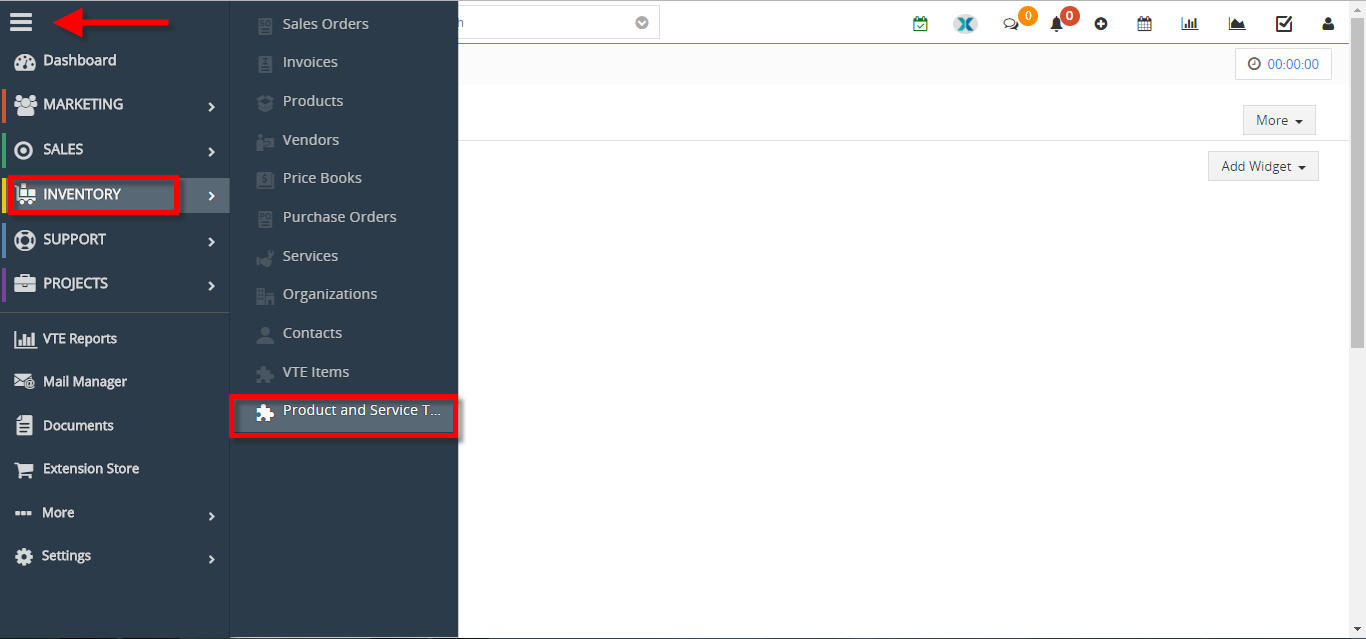Image resolution: width=1366 pixels, height=639 pixels.
Task: Open the user profile icon
Action: [1328, 23]
